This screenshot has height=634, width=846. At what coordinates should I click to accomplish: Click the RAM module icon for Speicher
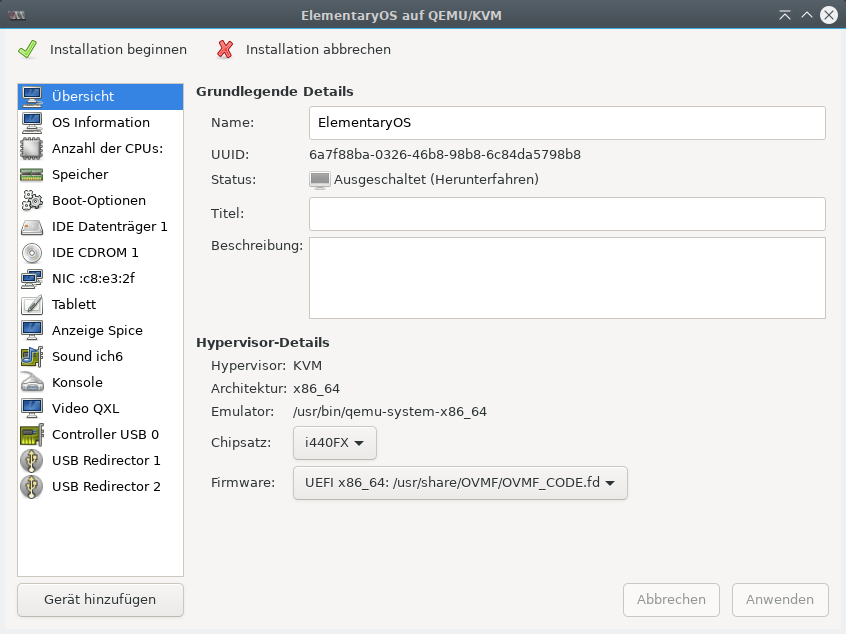(x=32, y=174)
